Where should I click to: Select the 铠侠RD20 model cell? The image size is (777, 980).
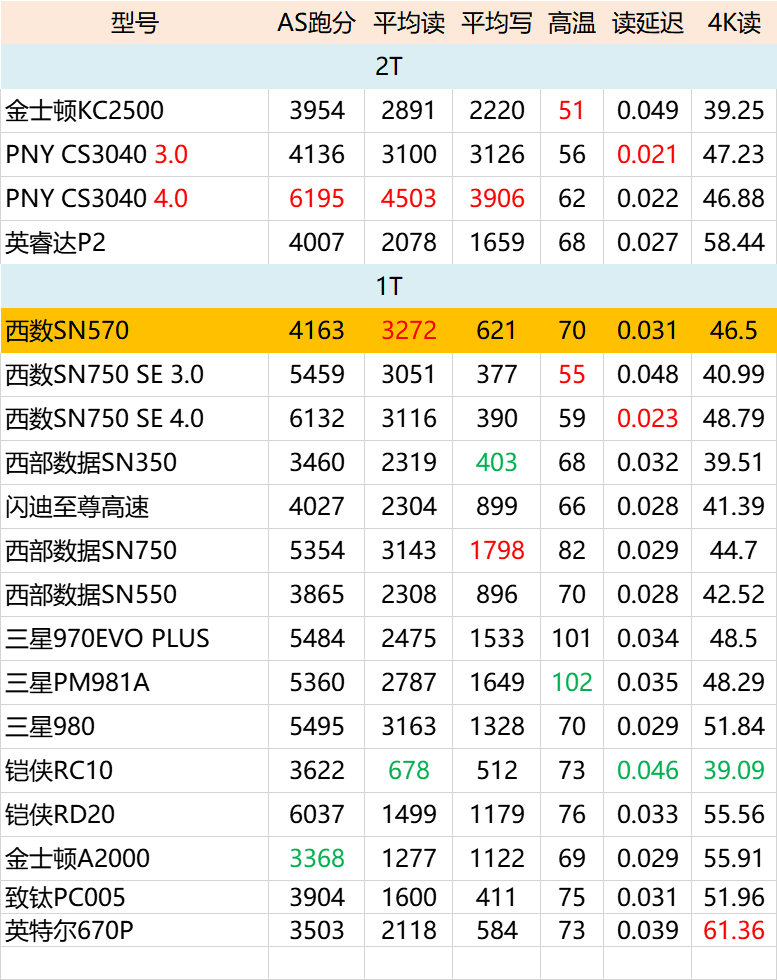[134, 814]
